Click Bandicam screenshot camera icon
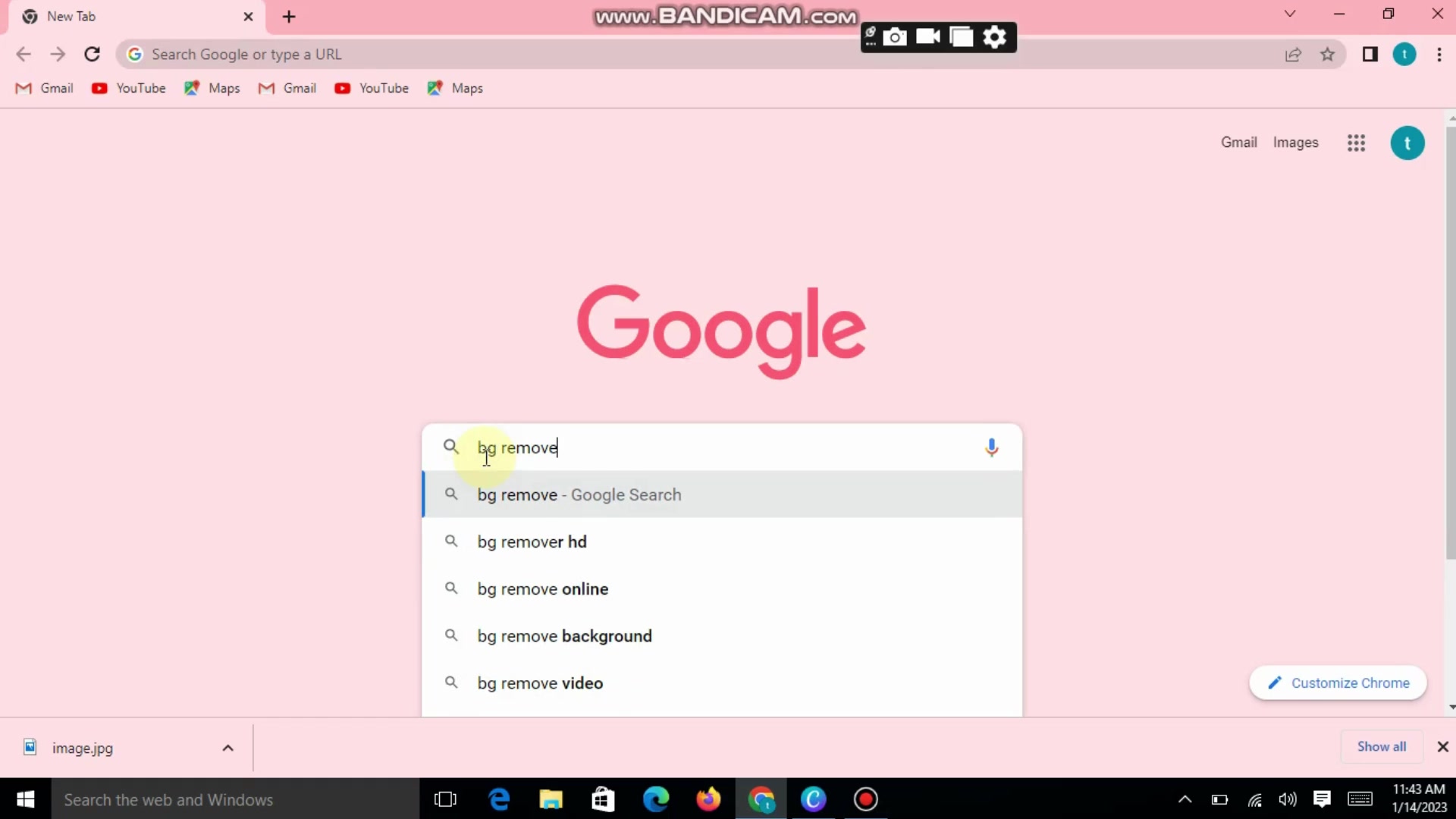The width and height of the screenshot is (1456, 819). point(895,36)
